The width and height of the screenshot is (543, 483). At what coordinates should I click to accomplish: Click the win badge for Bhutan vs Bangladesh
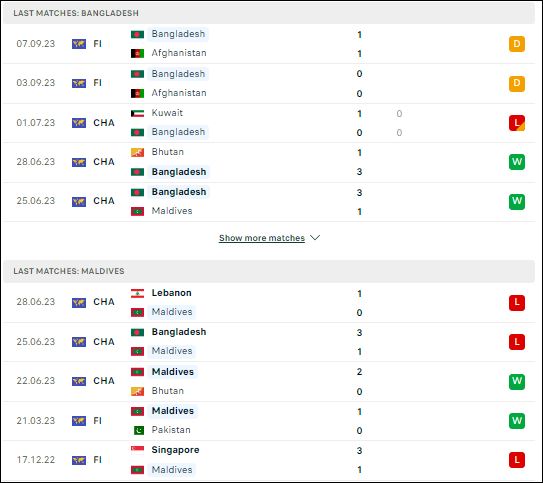coord(517,162)
